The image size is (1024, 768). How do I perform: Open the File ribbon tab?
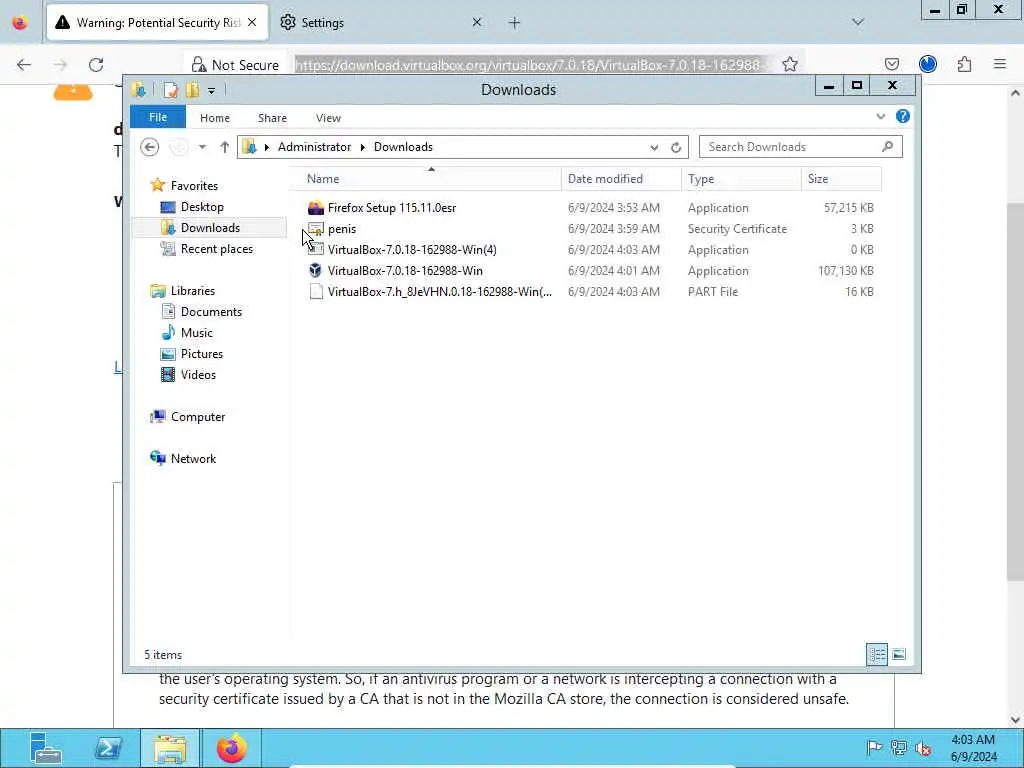(158, 117)
